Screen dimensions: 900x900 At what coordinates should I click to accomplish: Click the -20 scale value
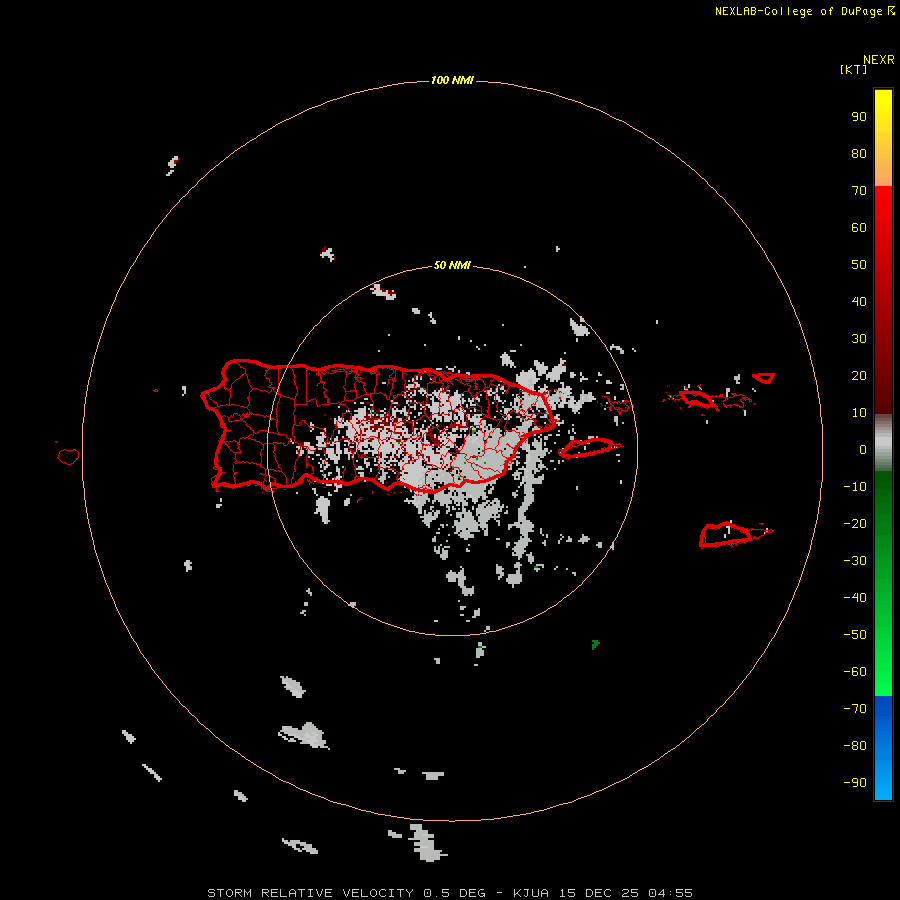855,523
